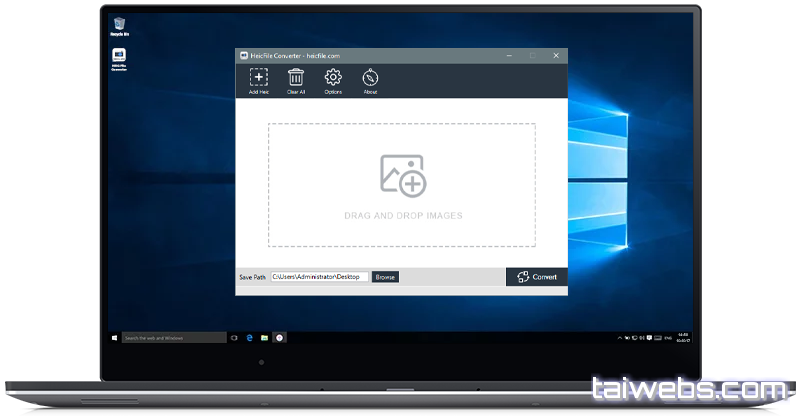
Task: Click the Browse button
Action: click(x=385, y=277)
